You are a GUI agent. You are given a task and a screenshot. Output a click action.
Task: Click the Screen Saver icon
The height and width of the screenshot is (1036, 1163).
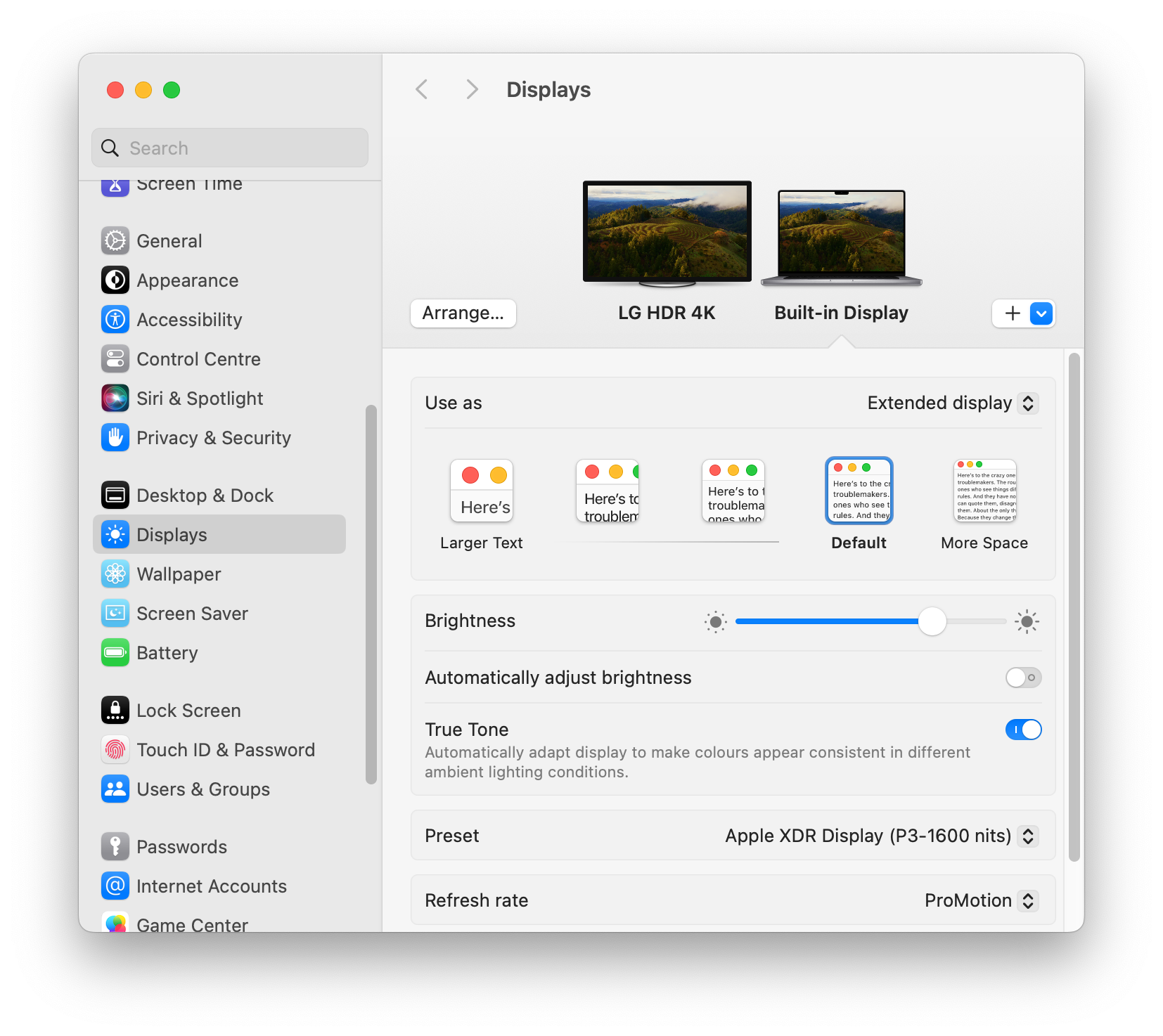pyautogui.click(x=115, y=614)
